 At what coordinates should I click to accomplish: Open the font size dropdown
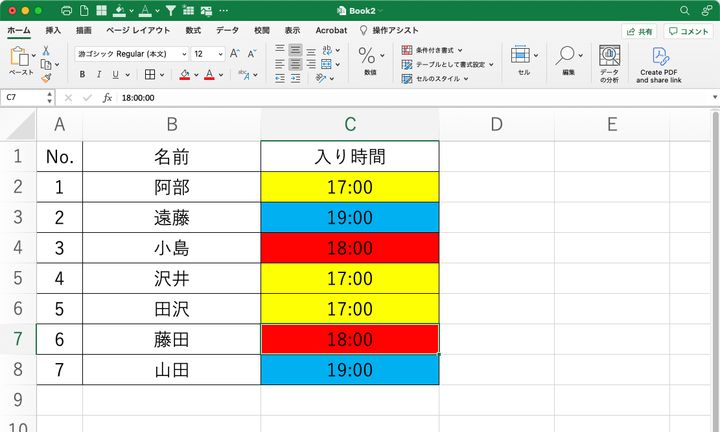tap(209, 53)
